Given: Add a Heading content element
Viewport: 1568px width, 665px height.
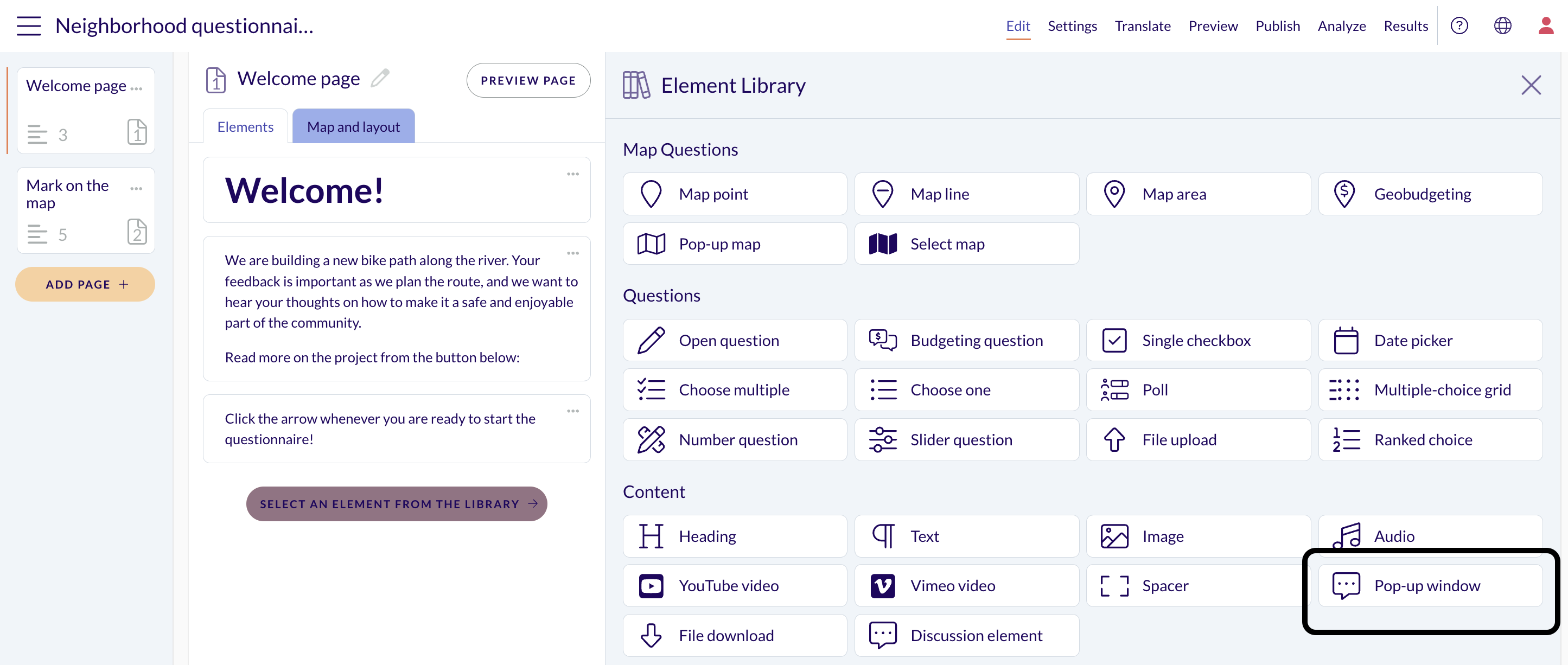Looking at the screenshot, I should [735, 536].
